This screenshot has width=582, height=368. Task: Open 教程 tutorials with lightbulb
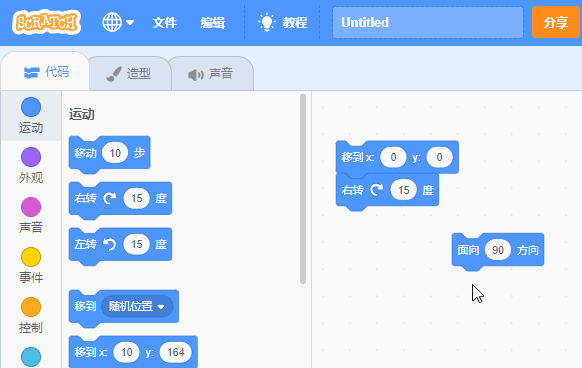pyautogui.click(x=282, y=23)
